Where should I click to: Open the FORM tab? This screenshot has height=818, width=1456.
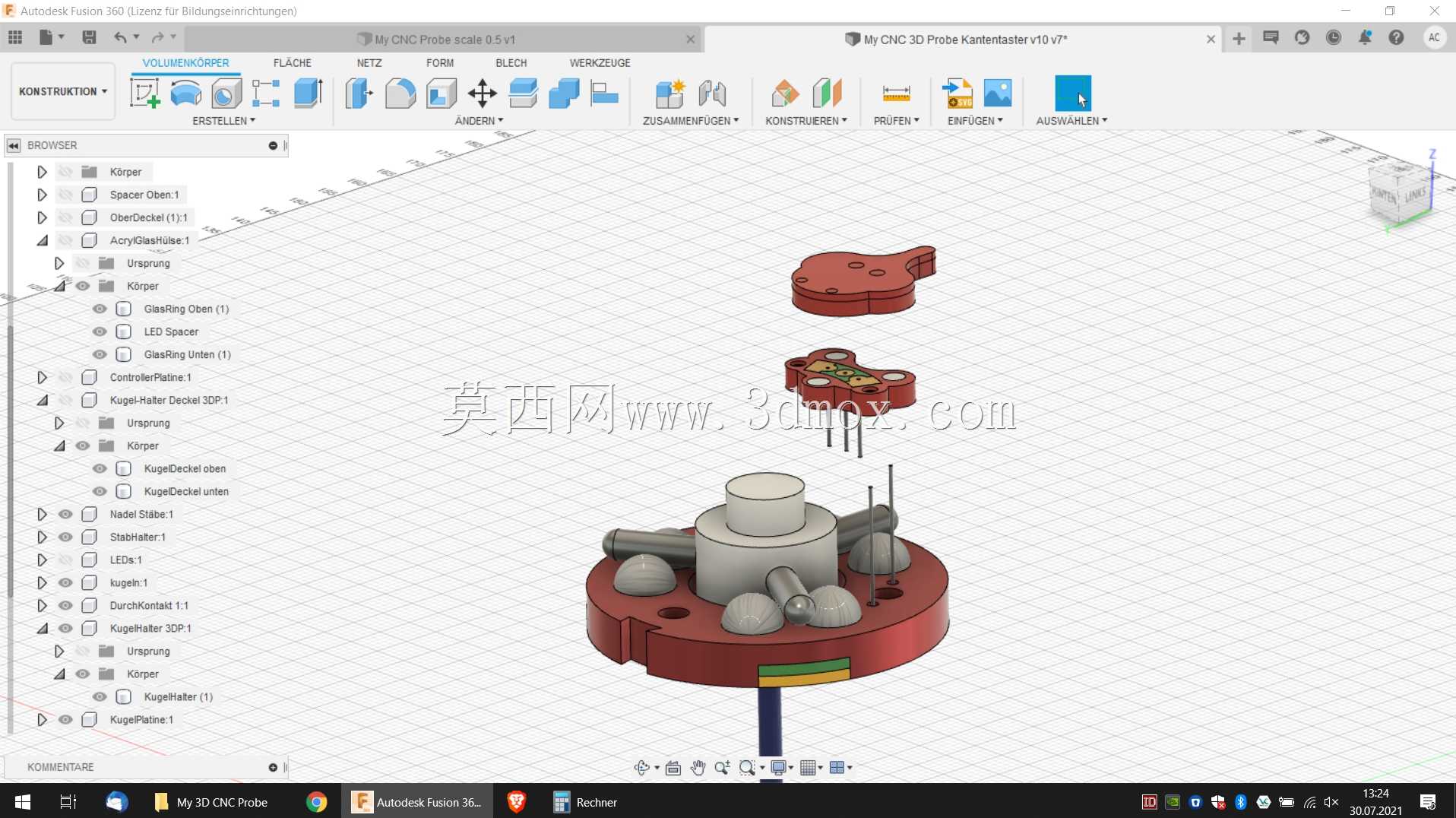point(440,63)
